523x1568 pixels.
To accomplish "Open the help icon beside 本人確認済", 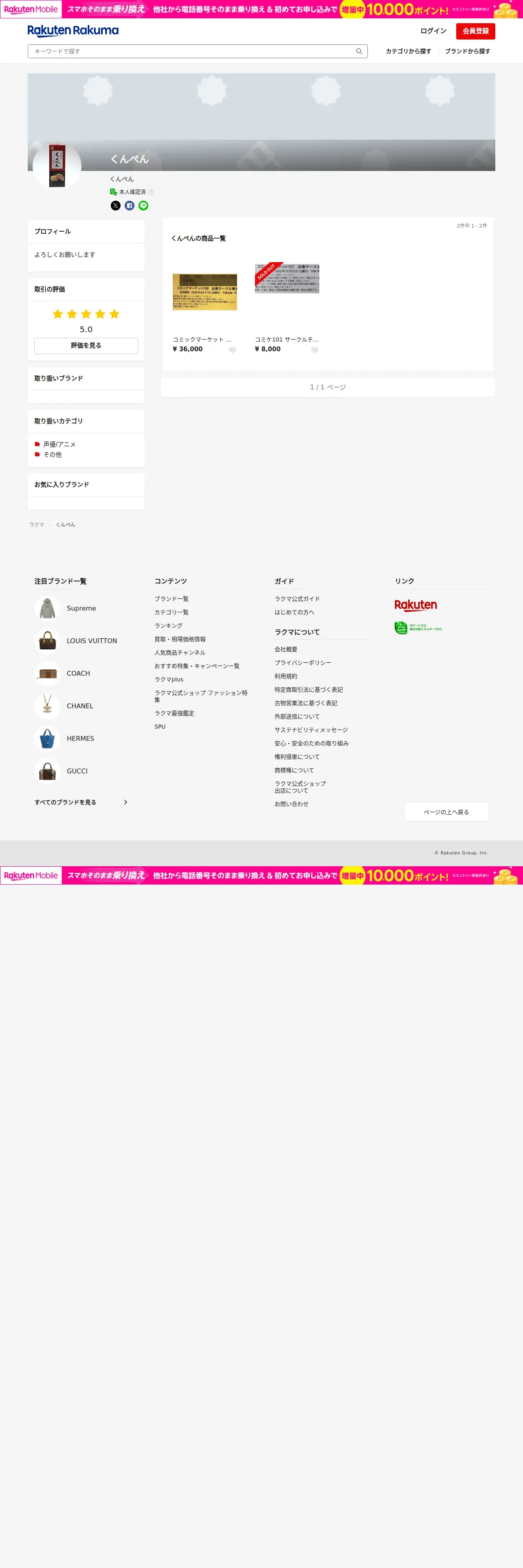I will point(151,193).
